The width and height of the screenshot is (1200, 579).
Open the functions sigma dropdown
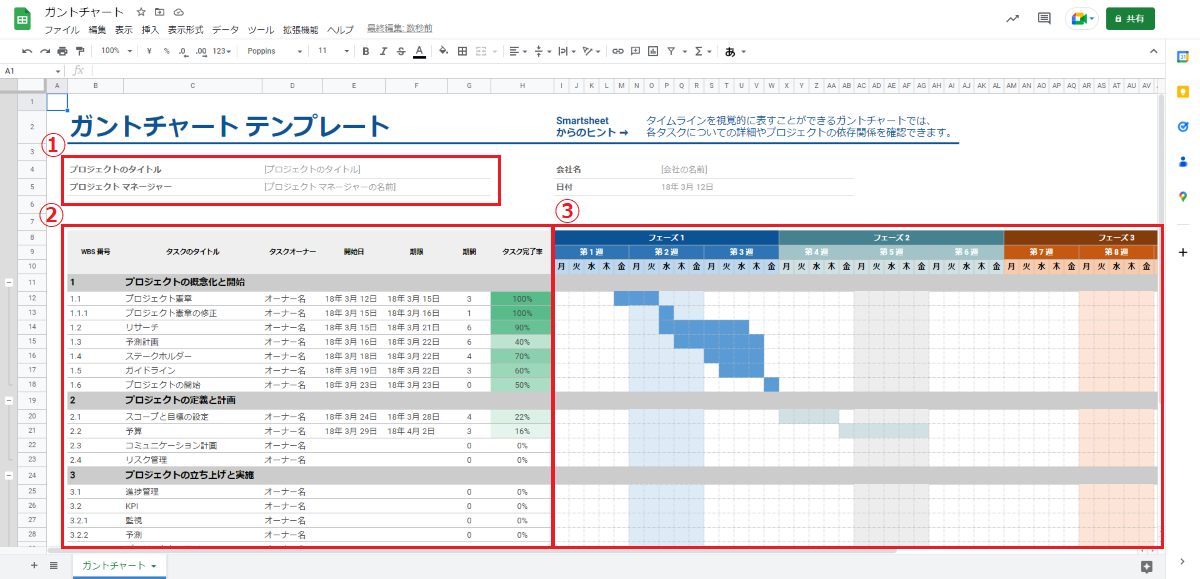point(702,50)
